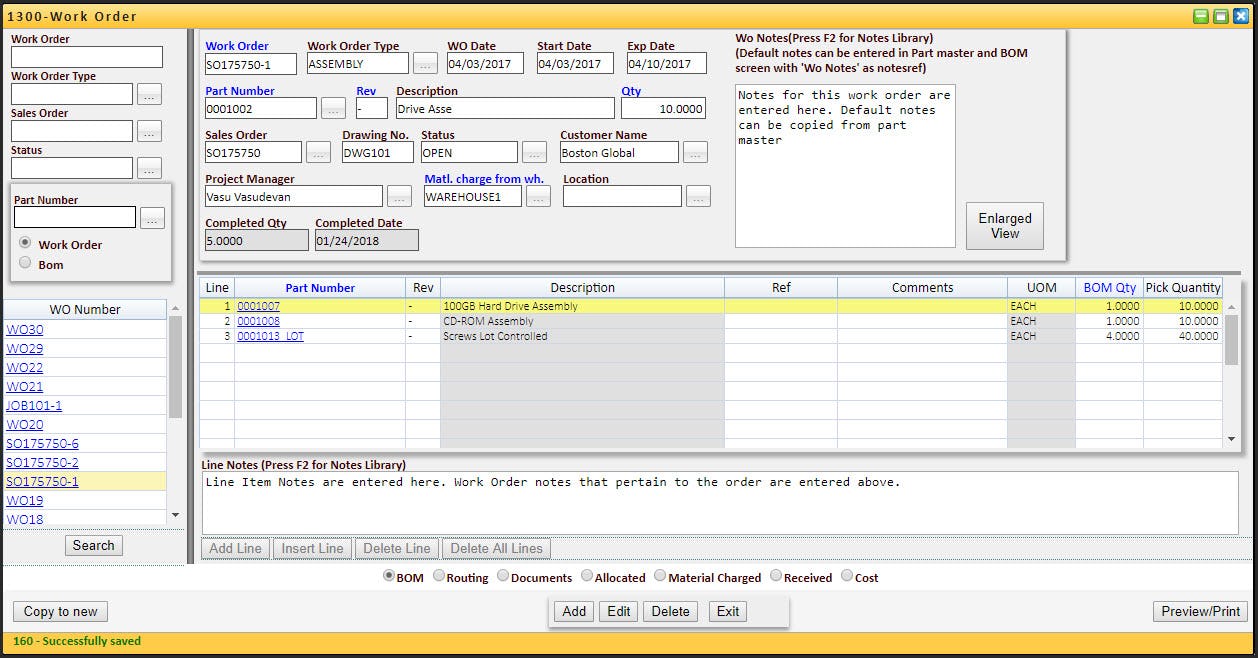Switch to the Routing view
The width and height of the screenshot is (1258, 658).
(x=438, y=577)
